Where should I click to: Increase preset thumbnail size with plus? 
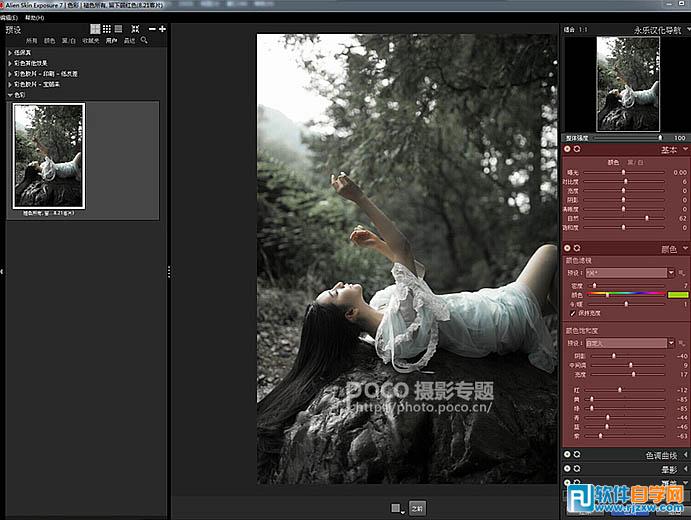tap(163, 29)
